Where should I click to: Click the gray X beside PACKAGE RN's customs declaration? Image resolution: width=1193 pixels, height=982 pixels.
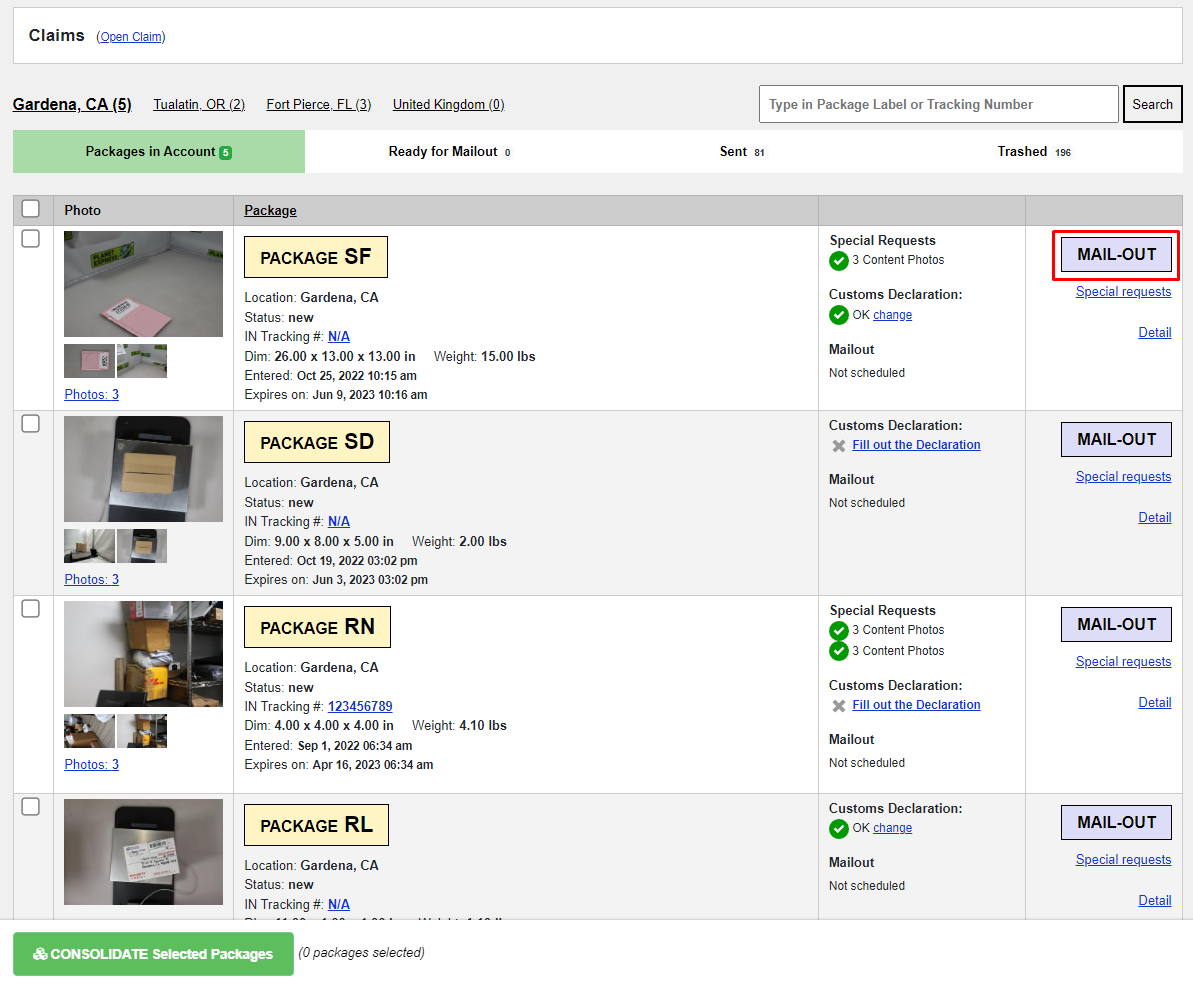point(839,705)
